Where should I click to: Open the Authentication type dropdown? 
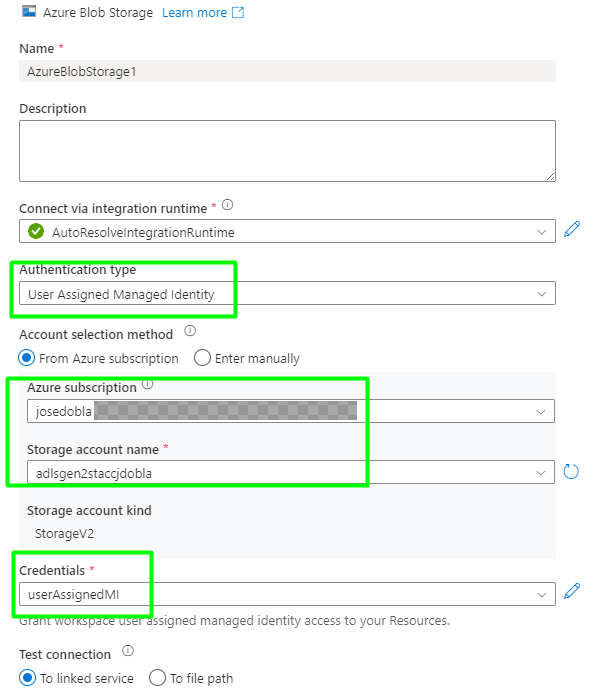(x=287, y=293)
